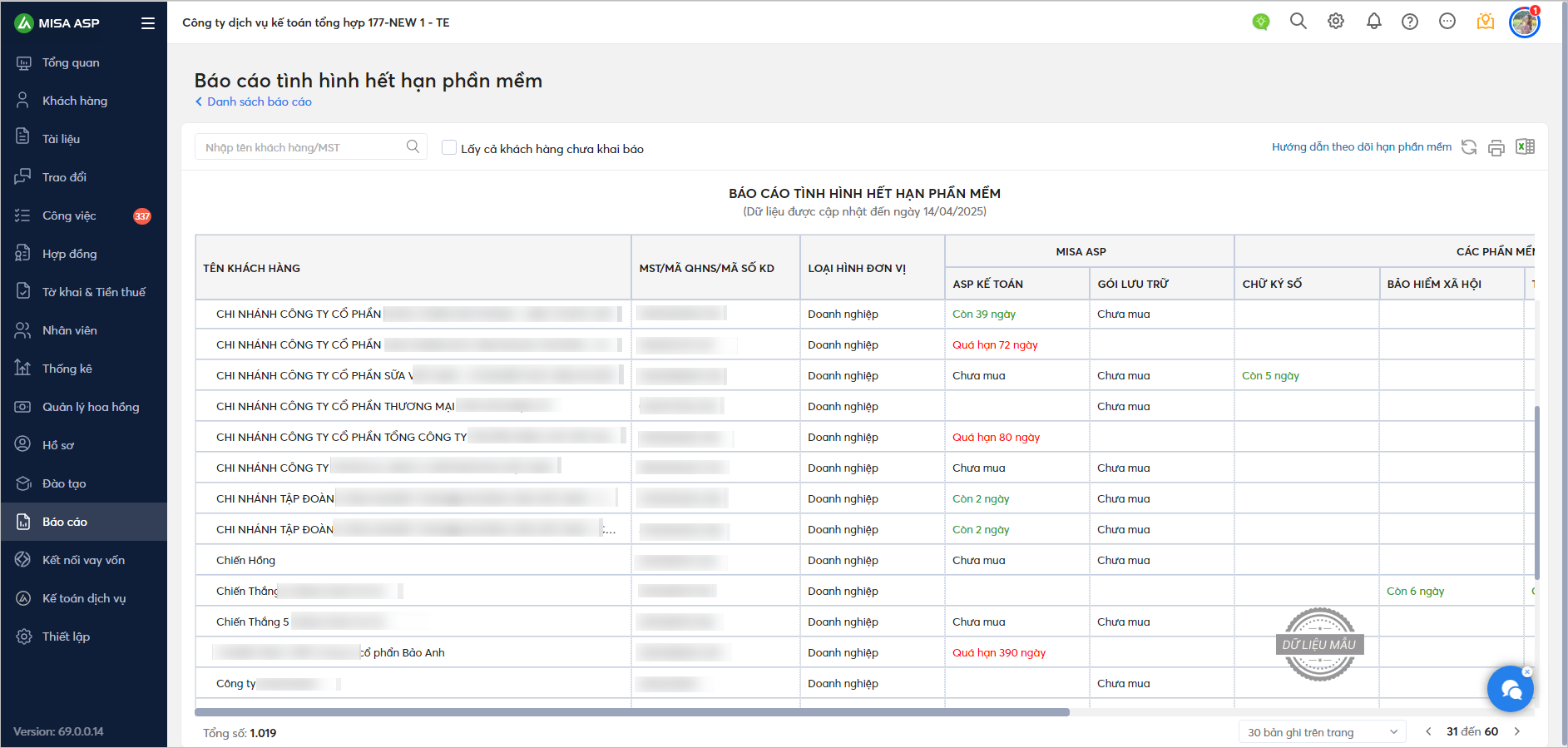
Task: Open the notifications bell
Action: pos(1374,22)
